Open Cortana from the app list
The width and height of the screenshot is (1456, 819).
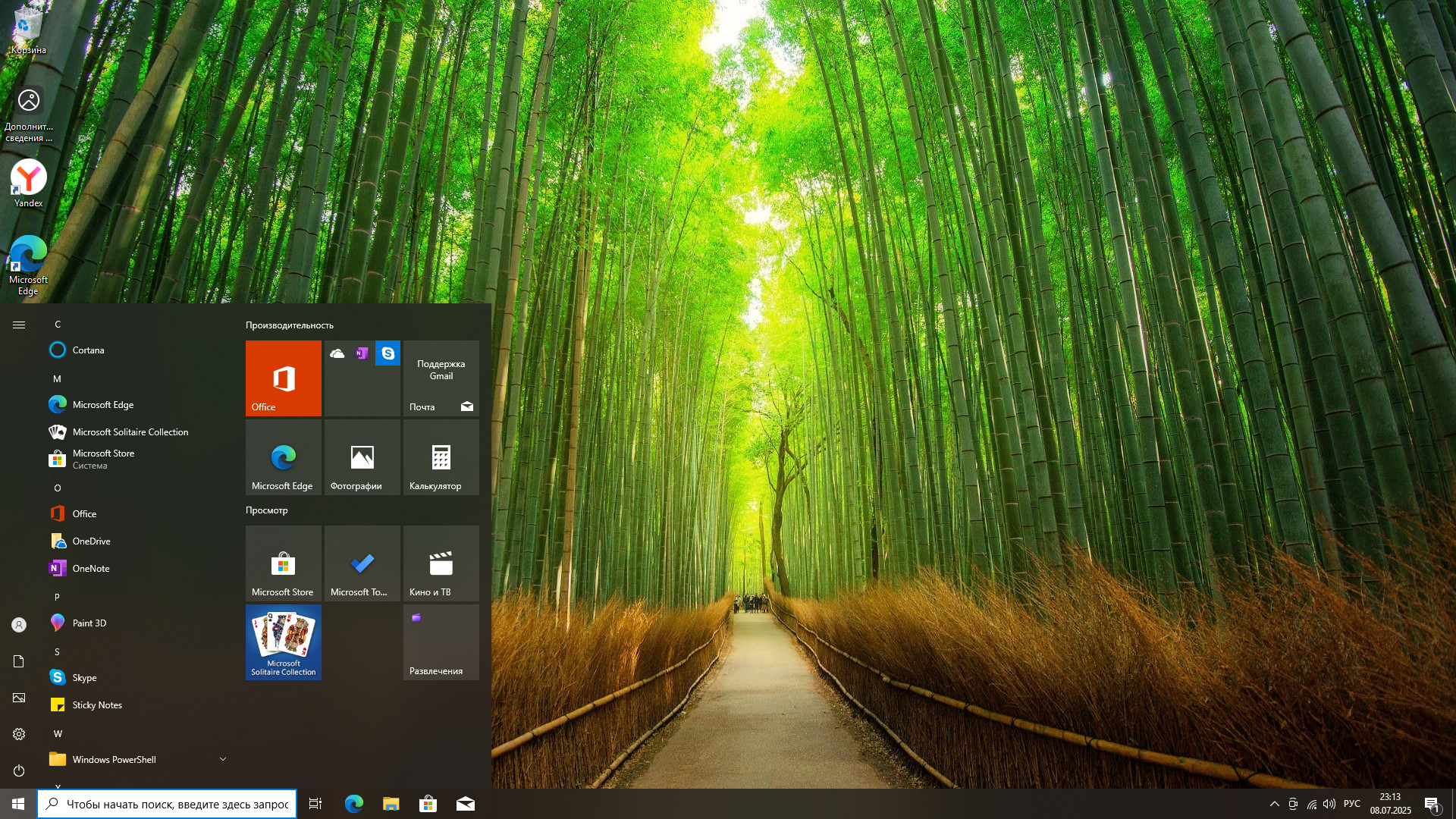coord(88,350)
